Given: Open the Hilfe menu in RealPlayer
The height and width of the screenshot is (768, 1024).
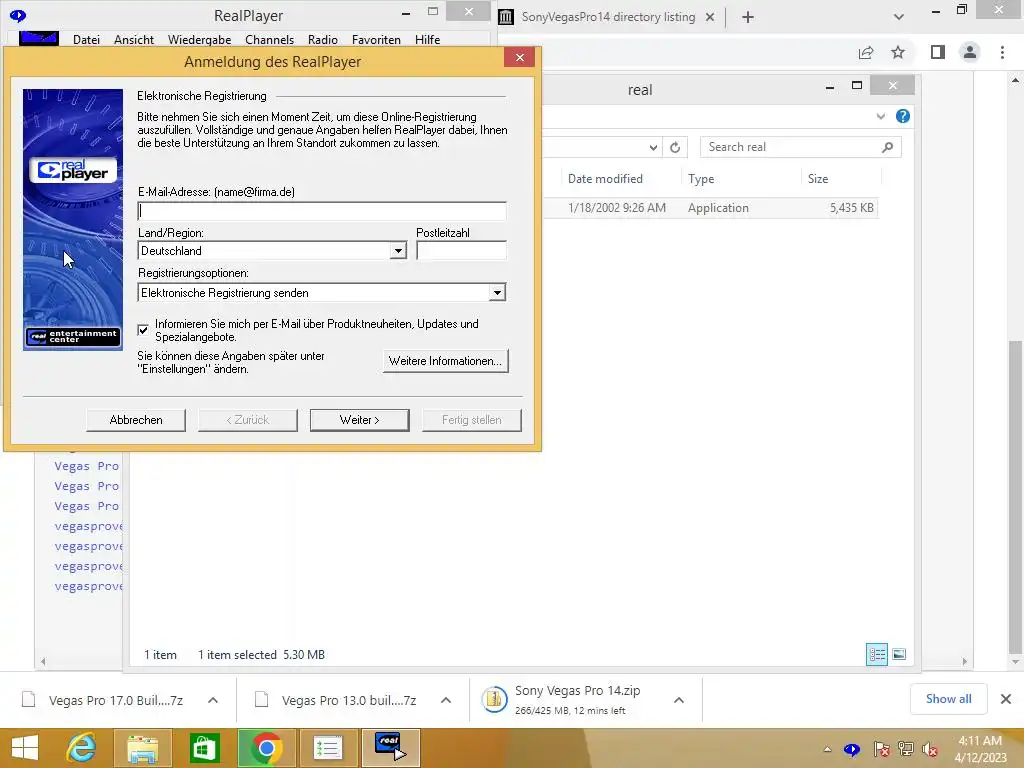Looking at the screenshot, I should [427, 40].
